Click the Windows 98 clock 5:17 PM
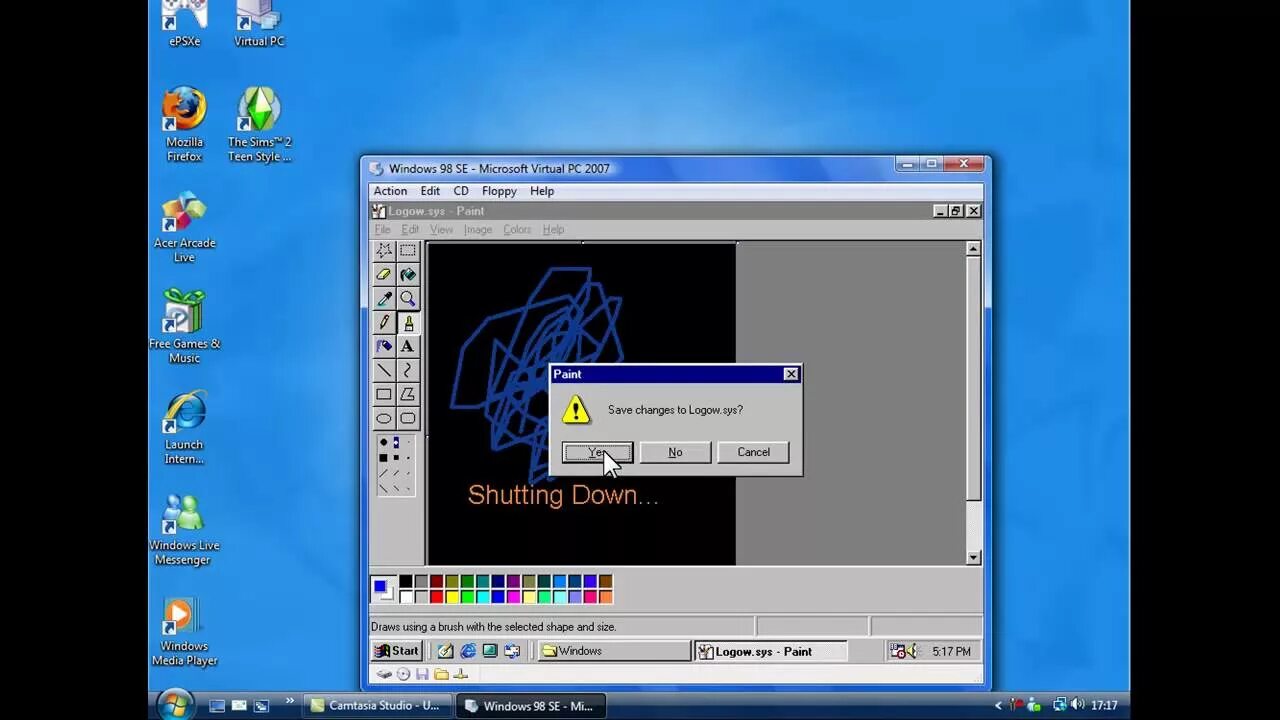 pos(951,651)
